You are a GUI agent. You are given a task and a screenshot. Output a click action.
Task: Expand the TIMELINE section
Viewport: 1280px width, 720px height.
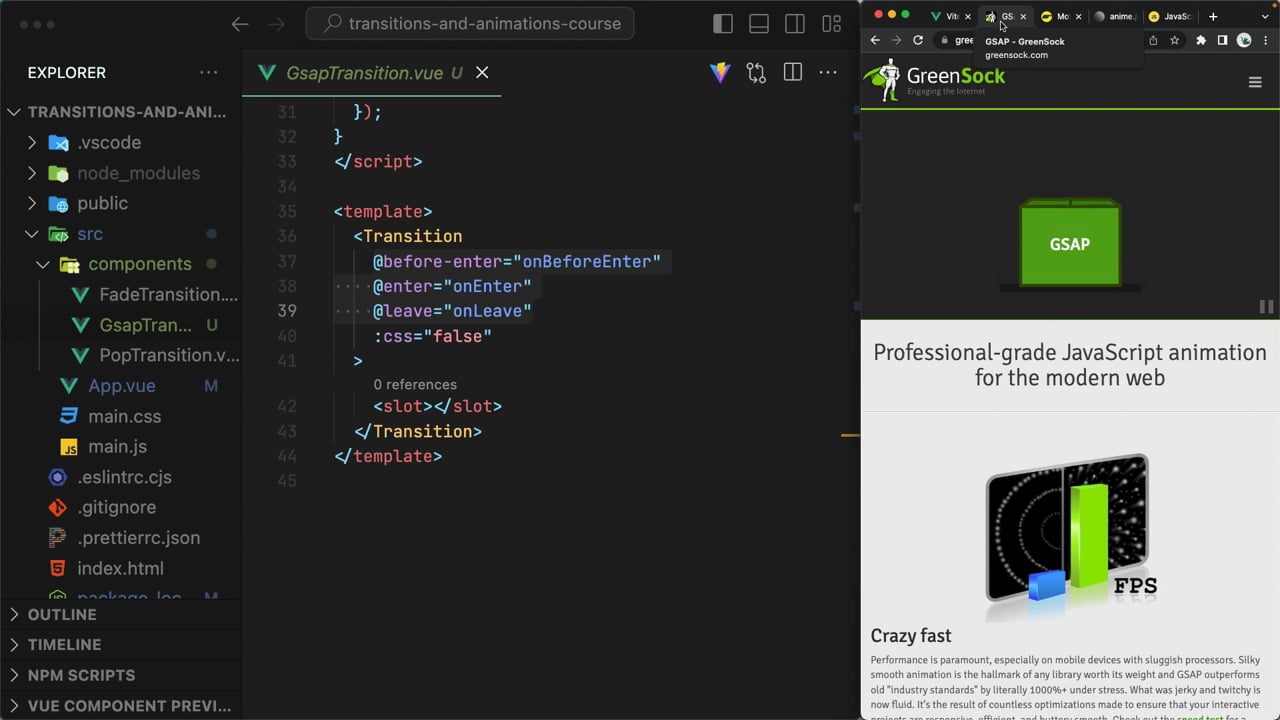click(x=121, y=645)
